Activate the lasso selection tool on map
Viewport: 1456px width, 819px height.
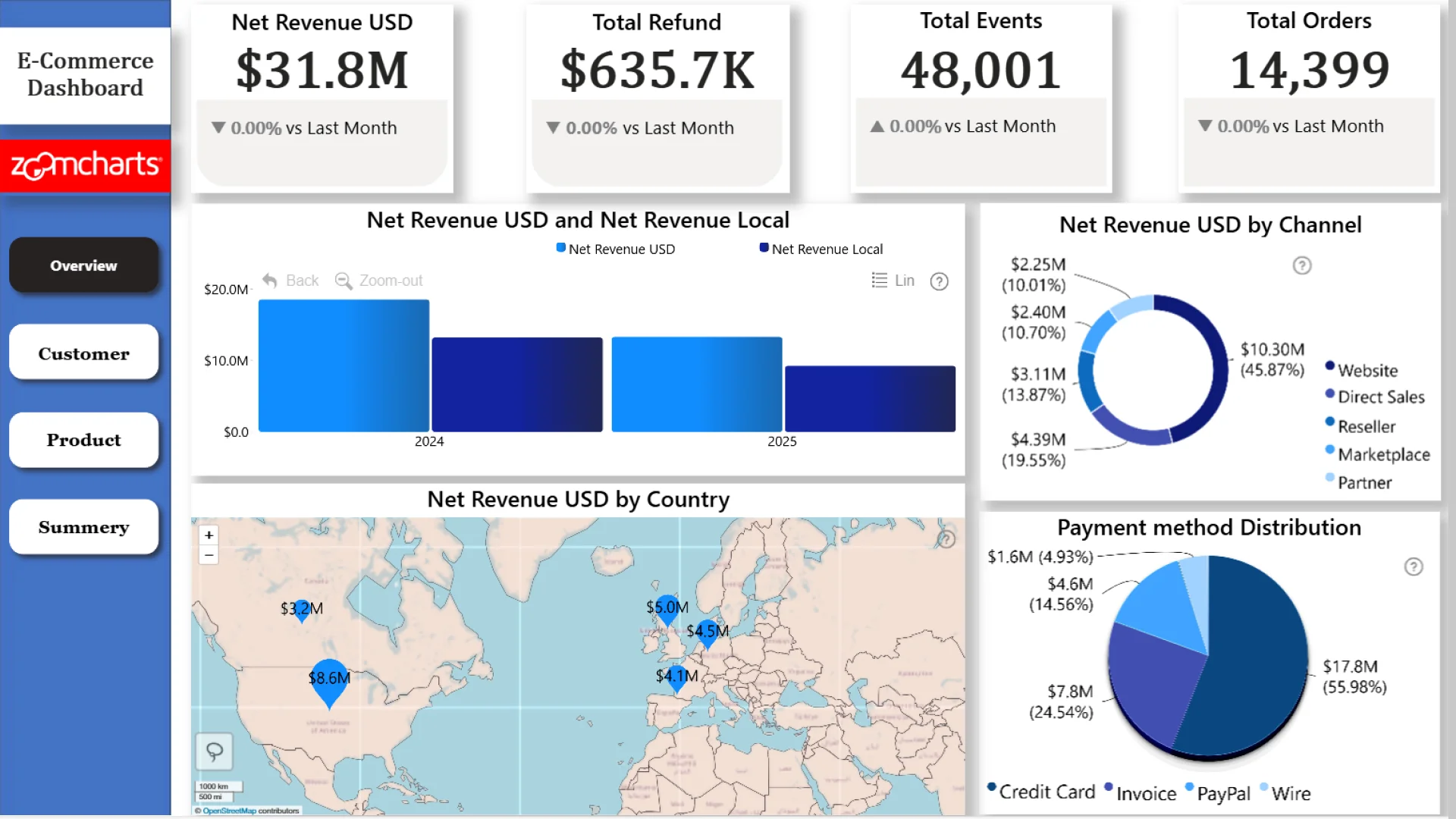215,752
